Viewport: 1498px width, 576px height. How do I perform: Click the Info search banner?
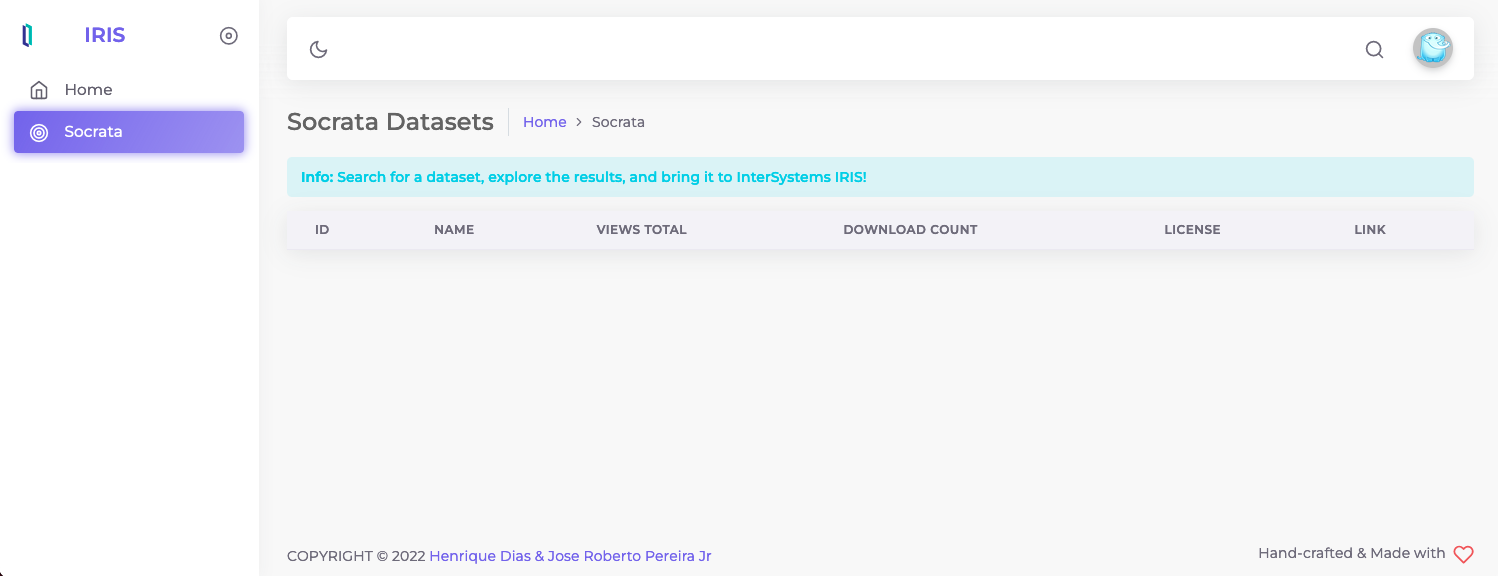click(x=880, y=177)
